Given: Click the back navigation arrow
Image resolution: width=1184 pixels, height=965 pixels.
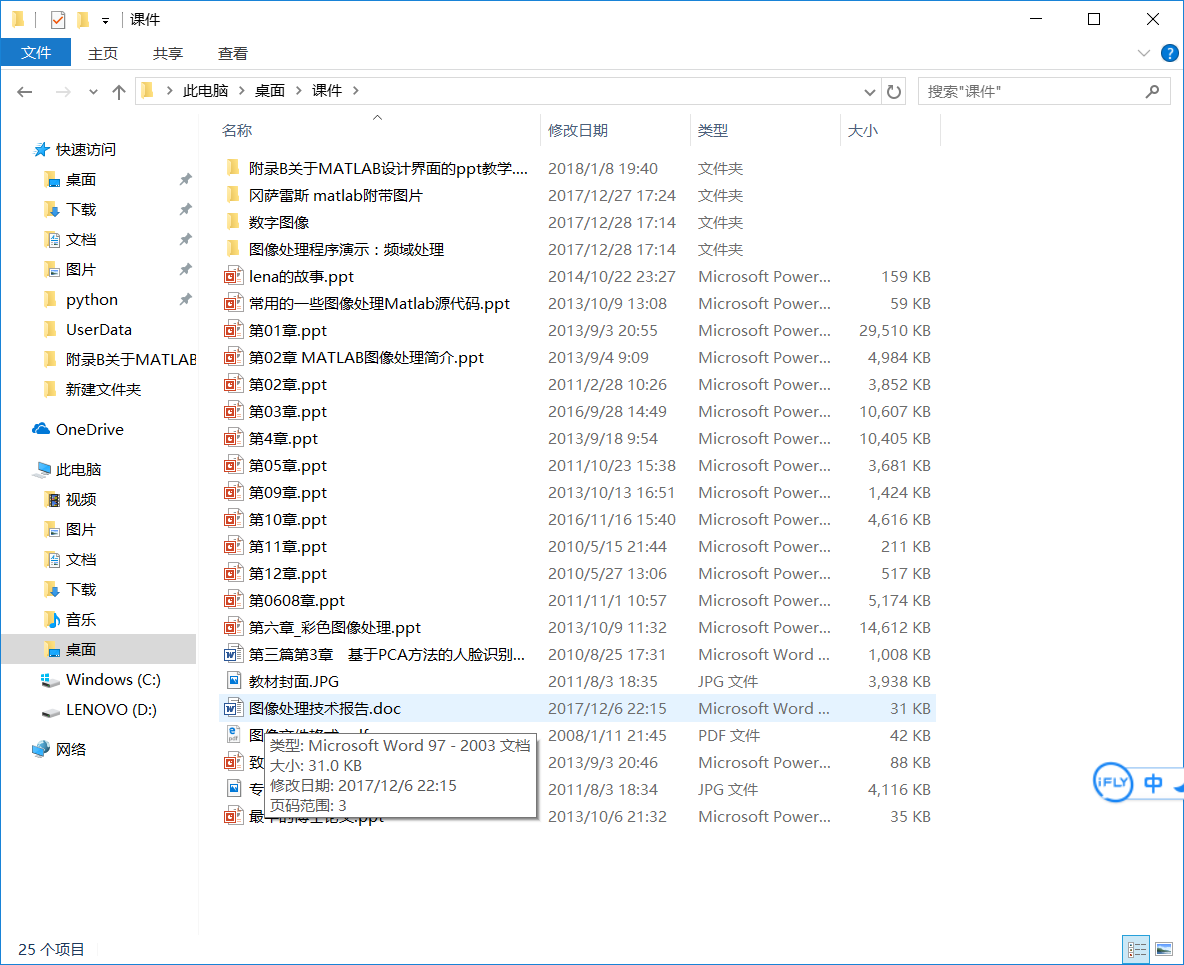Looking at the screenshot, I should (x=24, y=91).
